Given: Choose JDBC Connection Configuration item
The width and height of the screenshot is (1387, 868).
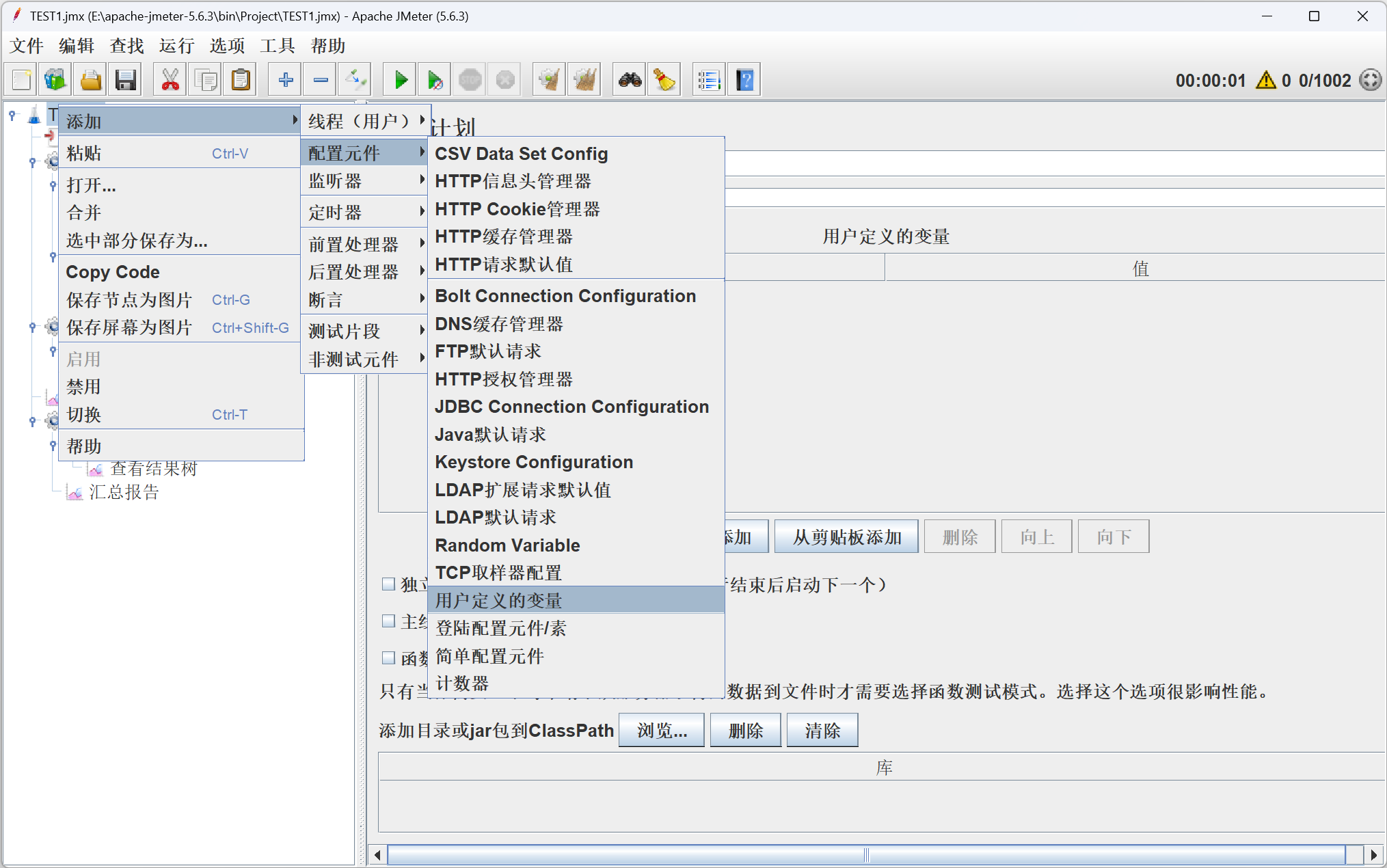Looking at the screenshot, I should pyautogui.click(x=576, y=406).
